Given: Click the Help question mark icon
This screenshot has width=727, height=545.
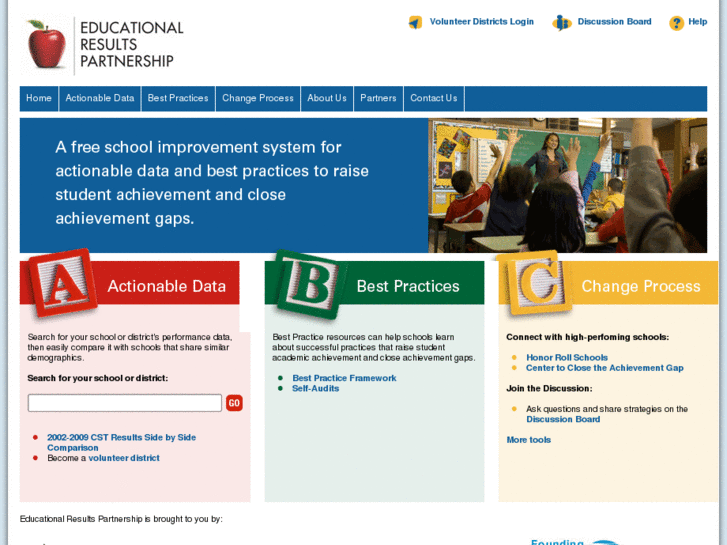Looking at the screenshot, I should pos(676,22).
